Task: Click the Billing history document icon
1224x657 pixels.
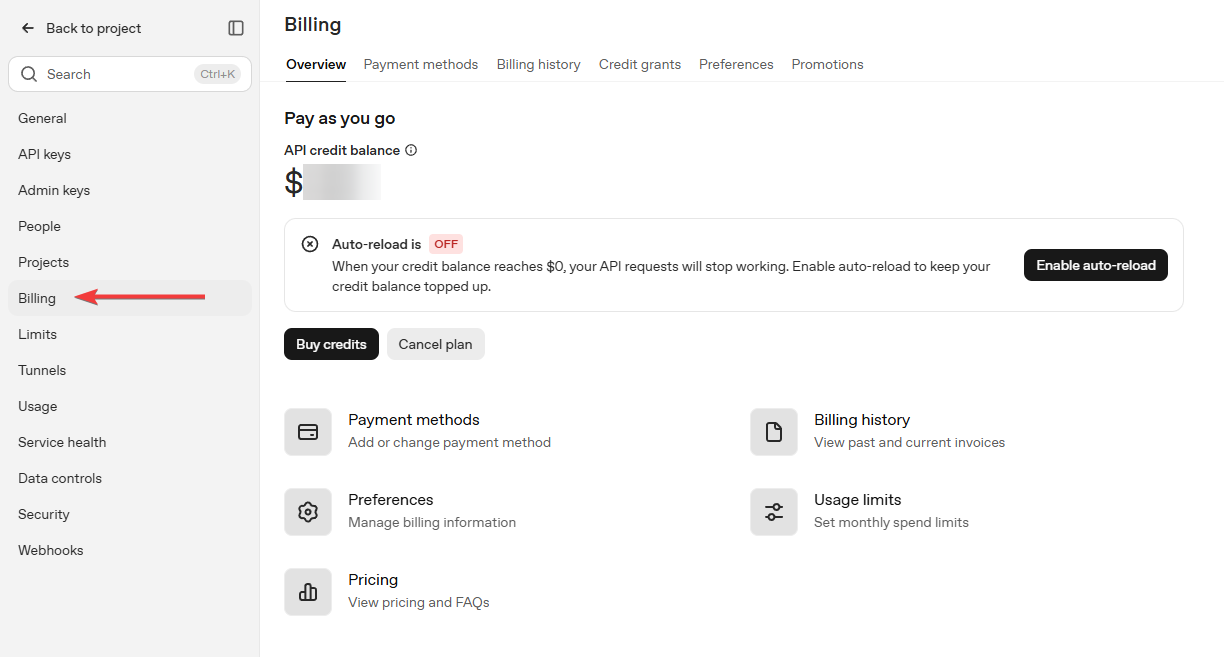Action: tap(774, 432)
